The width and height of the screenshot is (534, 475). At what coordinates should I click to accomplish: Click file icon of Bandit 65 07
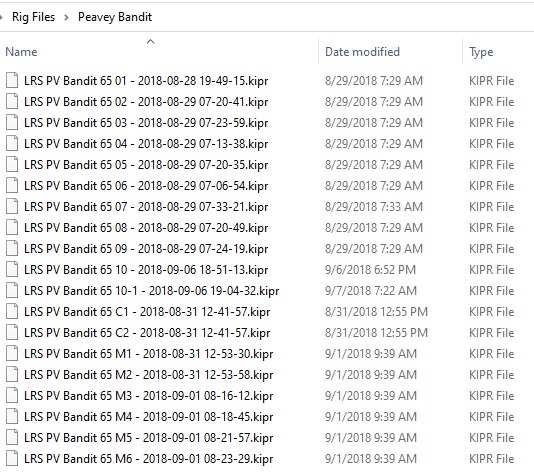tap(12, 207)
